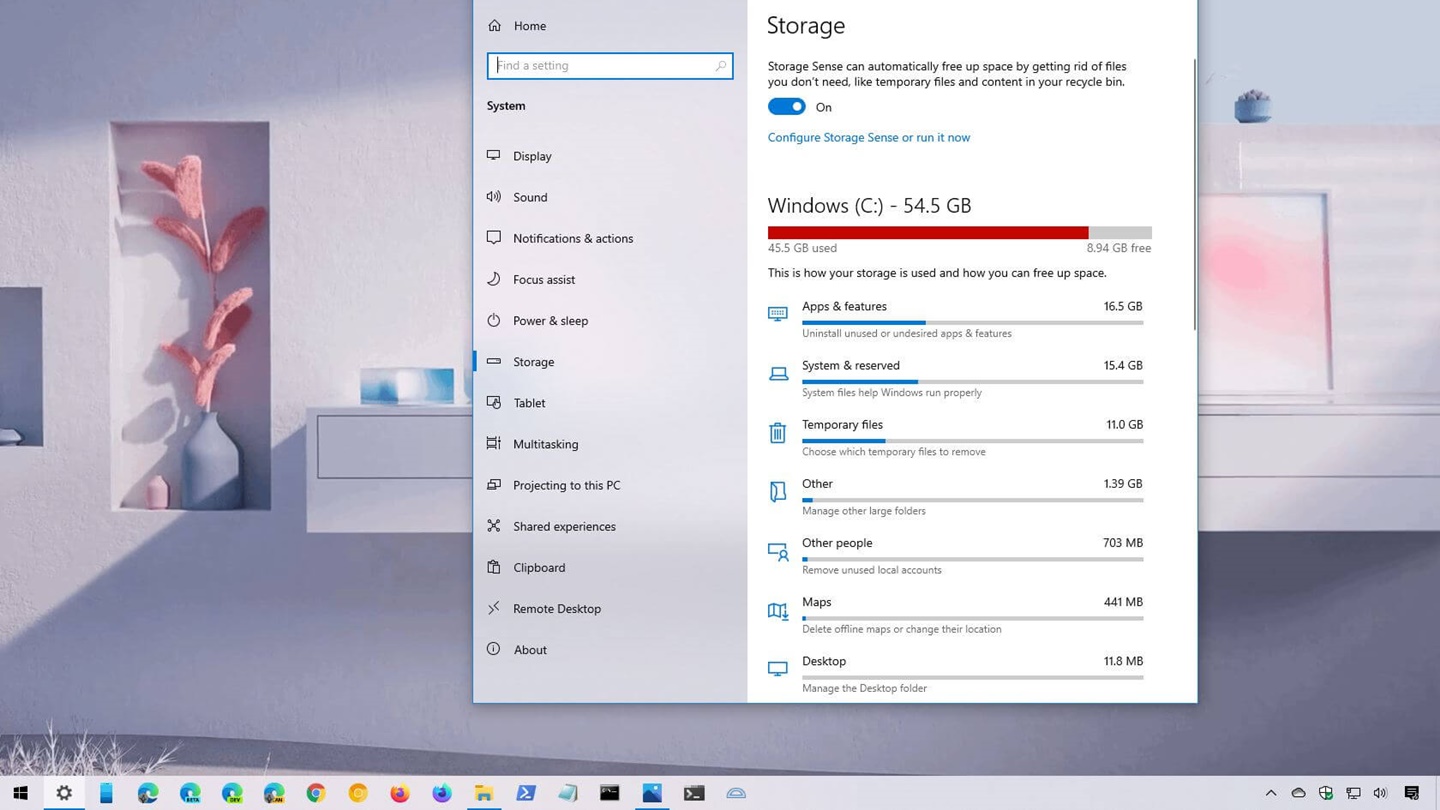Open the Windows Start menu
The height and width of the screenshot is (810, 1440).
[20, 793]
